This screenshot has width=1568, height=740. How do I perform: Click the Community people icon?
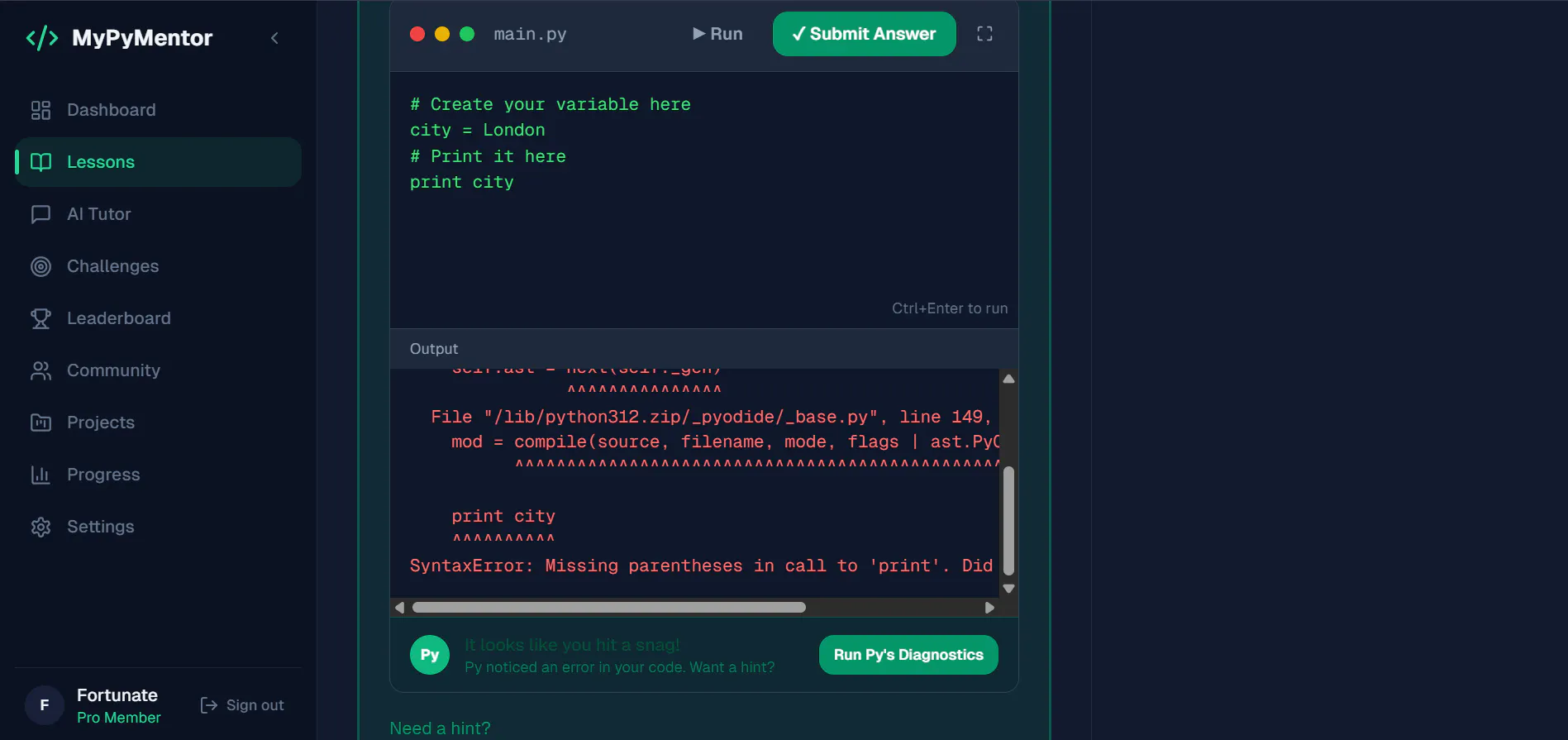coord(41,370)
